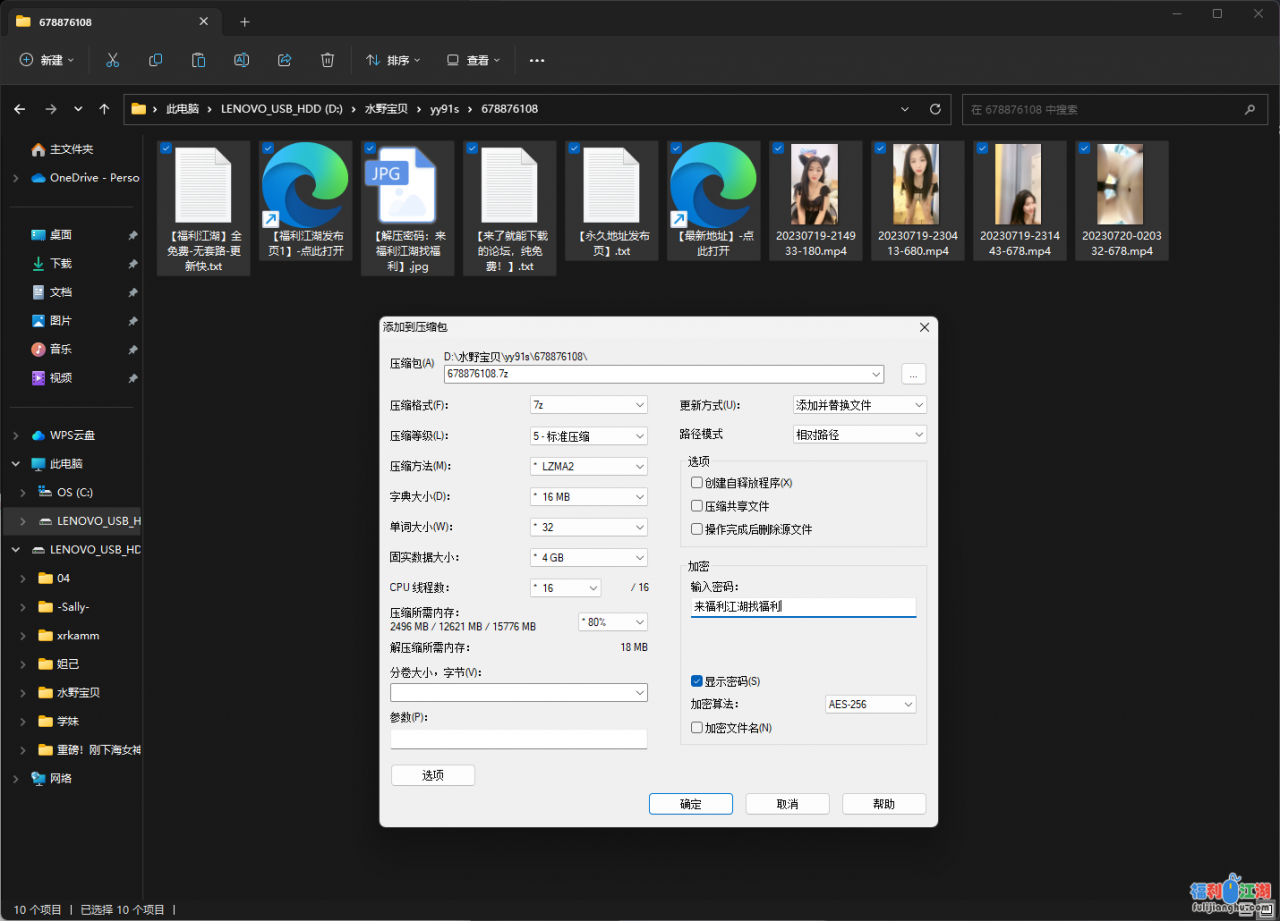Image resolution: width=1280 pixels, height=921 pixels.
Task: Open 固实数据大小 4 GB dropdown
Action: click(589, 558)
